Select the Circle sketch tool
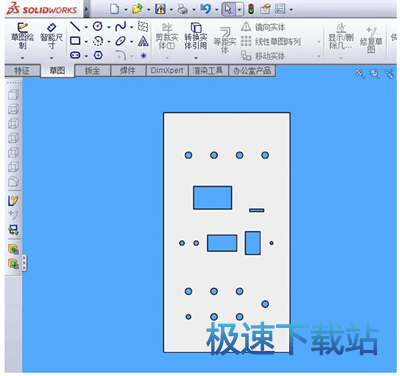Screen dimensions: 400x376 pyautogui.click(x=98, y=26)
